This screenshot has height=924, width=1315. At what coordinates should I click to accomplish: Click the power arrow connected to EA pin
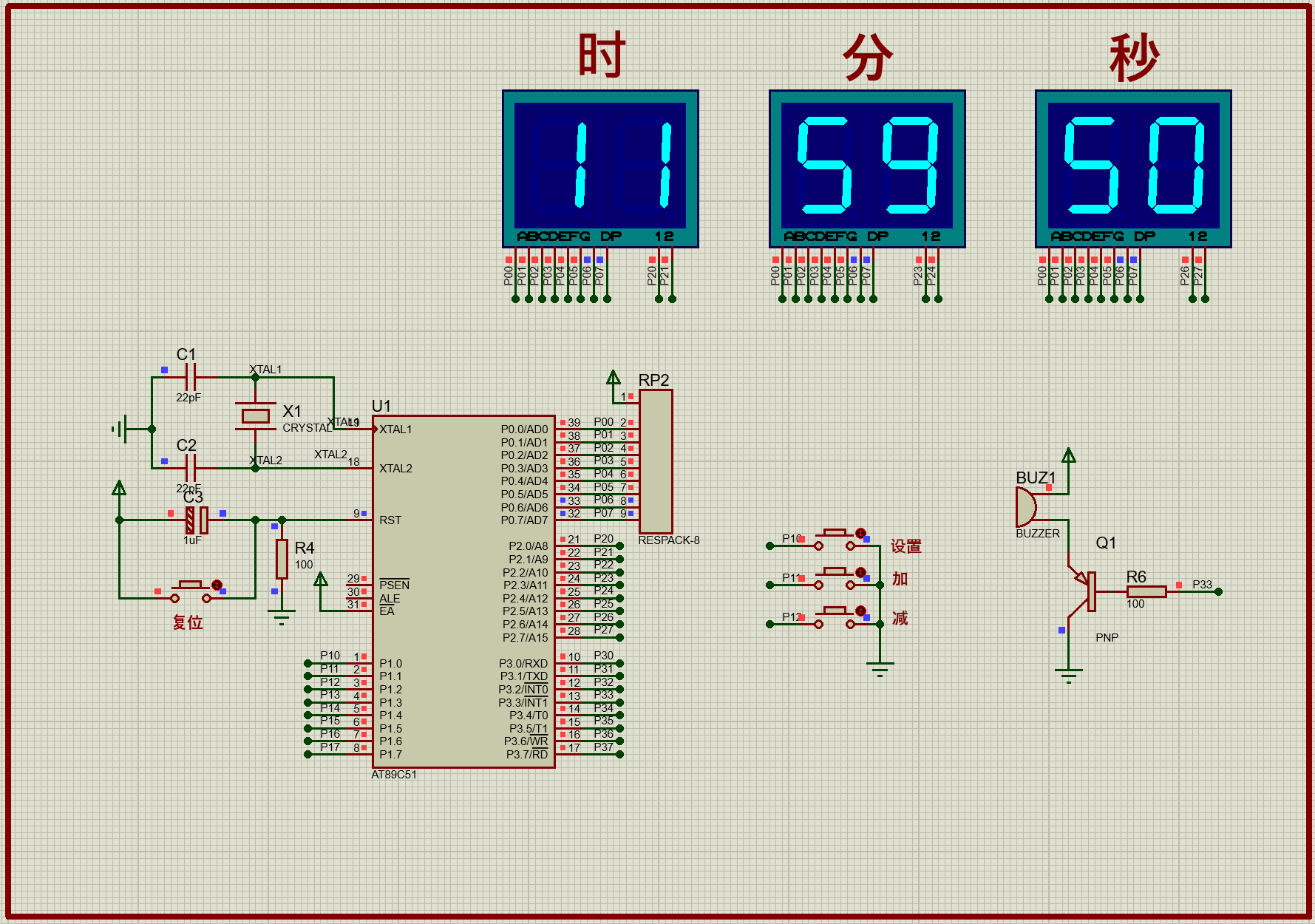coord(321,580)
